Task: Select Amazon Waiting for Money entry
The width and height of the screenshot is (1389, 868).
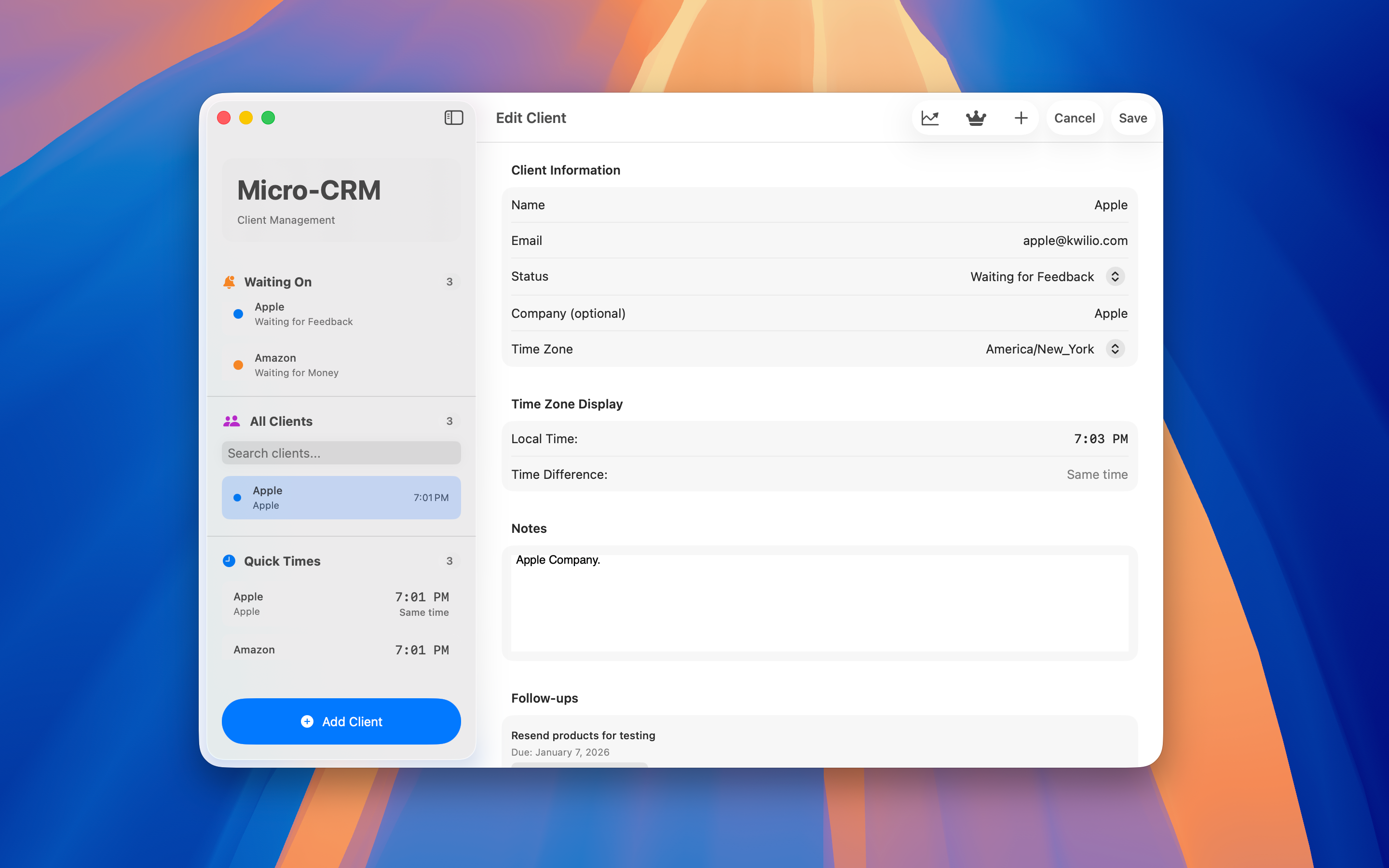Action: (x=341, y=365)
